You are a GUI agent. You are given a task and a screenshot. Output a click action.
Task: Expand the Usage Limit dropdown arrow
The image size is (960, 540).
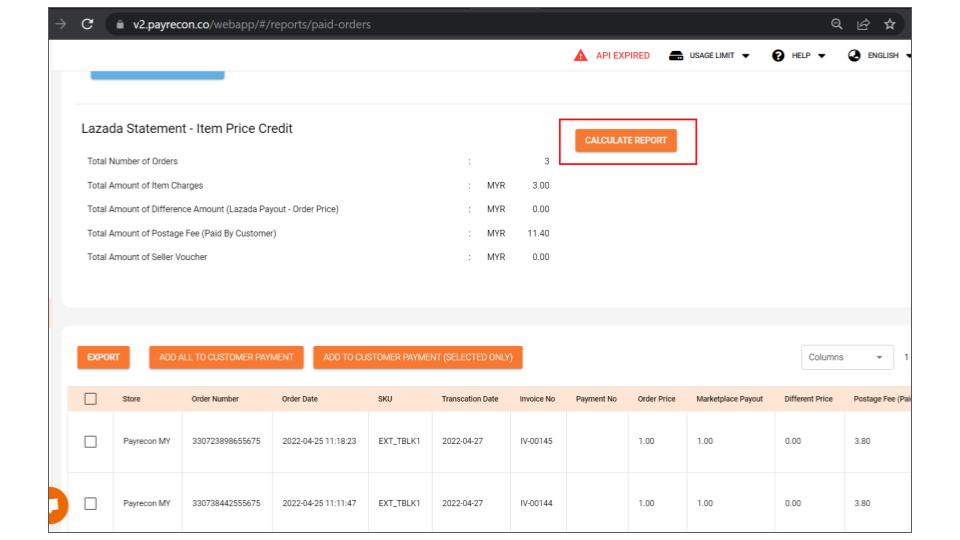click(746, 56)
